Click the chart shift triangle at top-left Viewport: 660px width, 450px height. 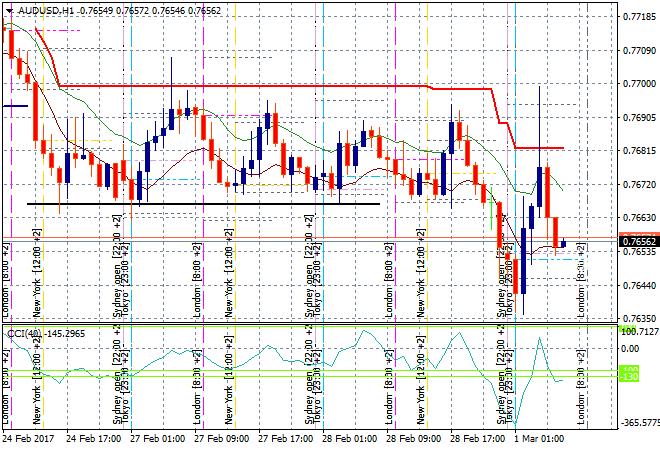[x=6, y=7]
